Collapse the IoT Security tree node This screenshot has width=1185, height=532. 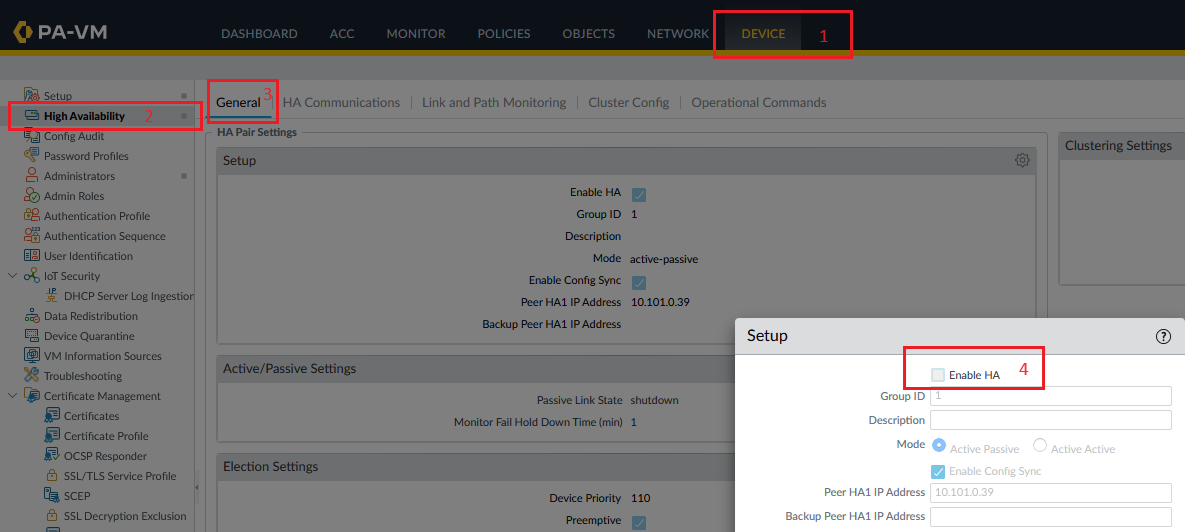[12, 276]
